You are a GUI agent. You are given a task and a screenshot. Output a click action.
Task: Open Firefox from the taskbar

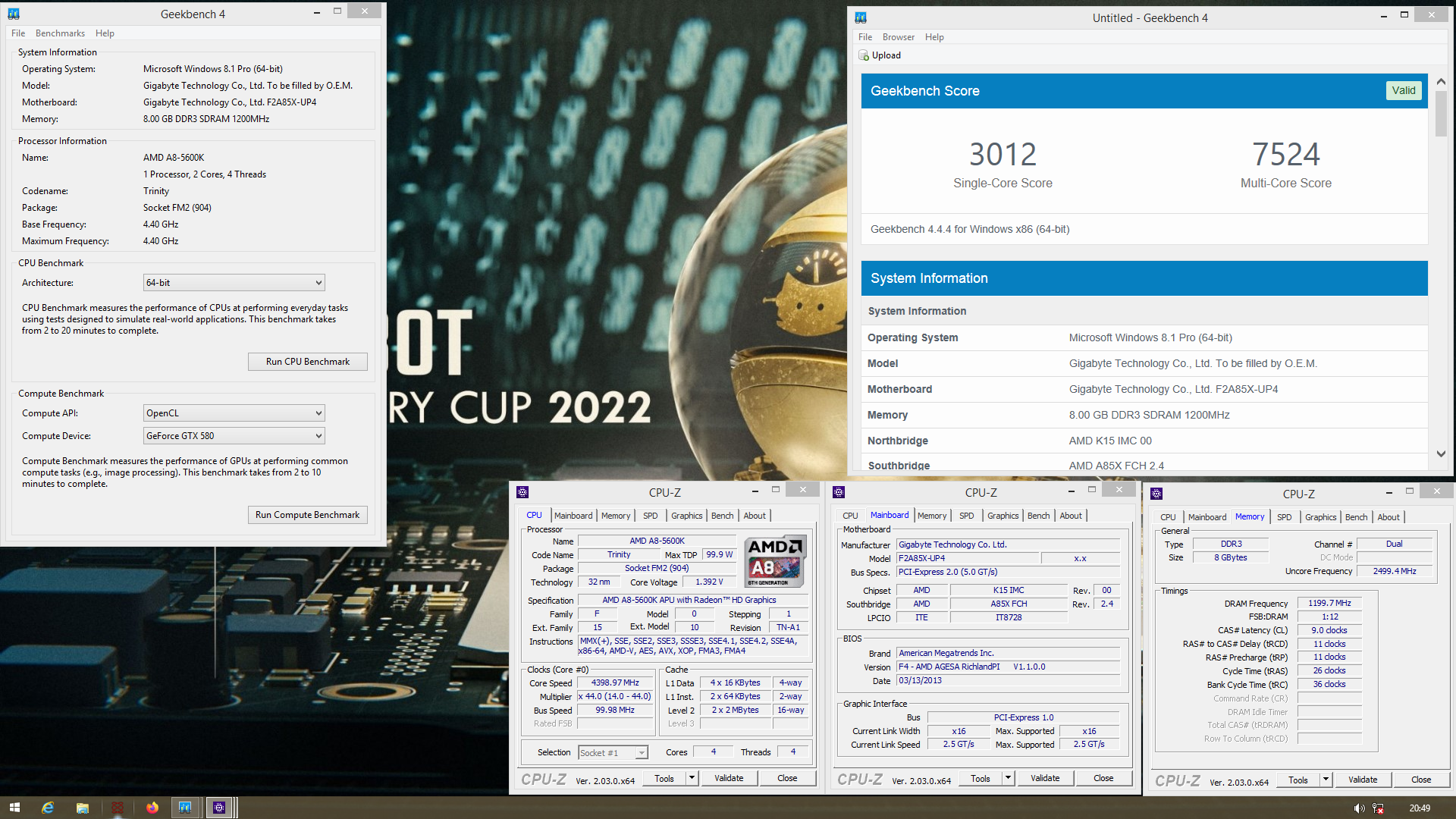152,808
